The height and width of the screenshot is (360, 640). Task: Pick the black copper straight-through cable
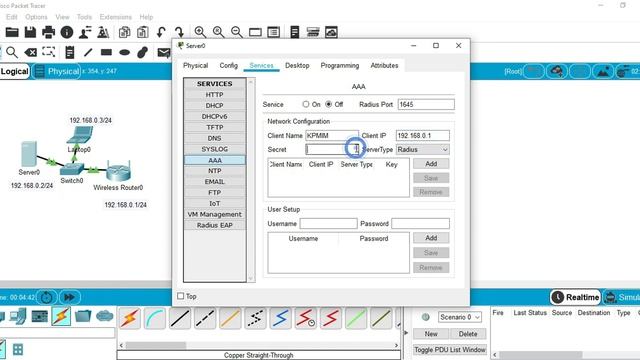click(180, 318)
